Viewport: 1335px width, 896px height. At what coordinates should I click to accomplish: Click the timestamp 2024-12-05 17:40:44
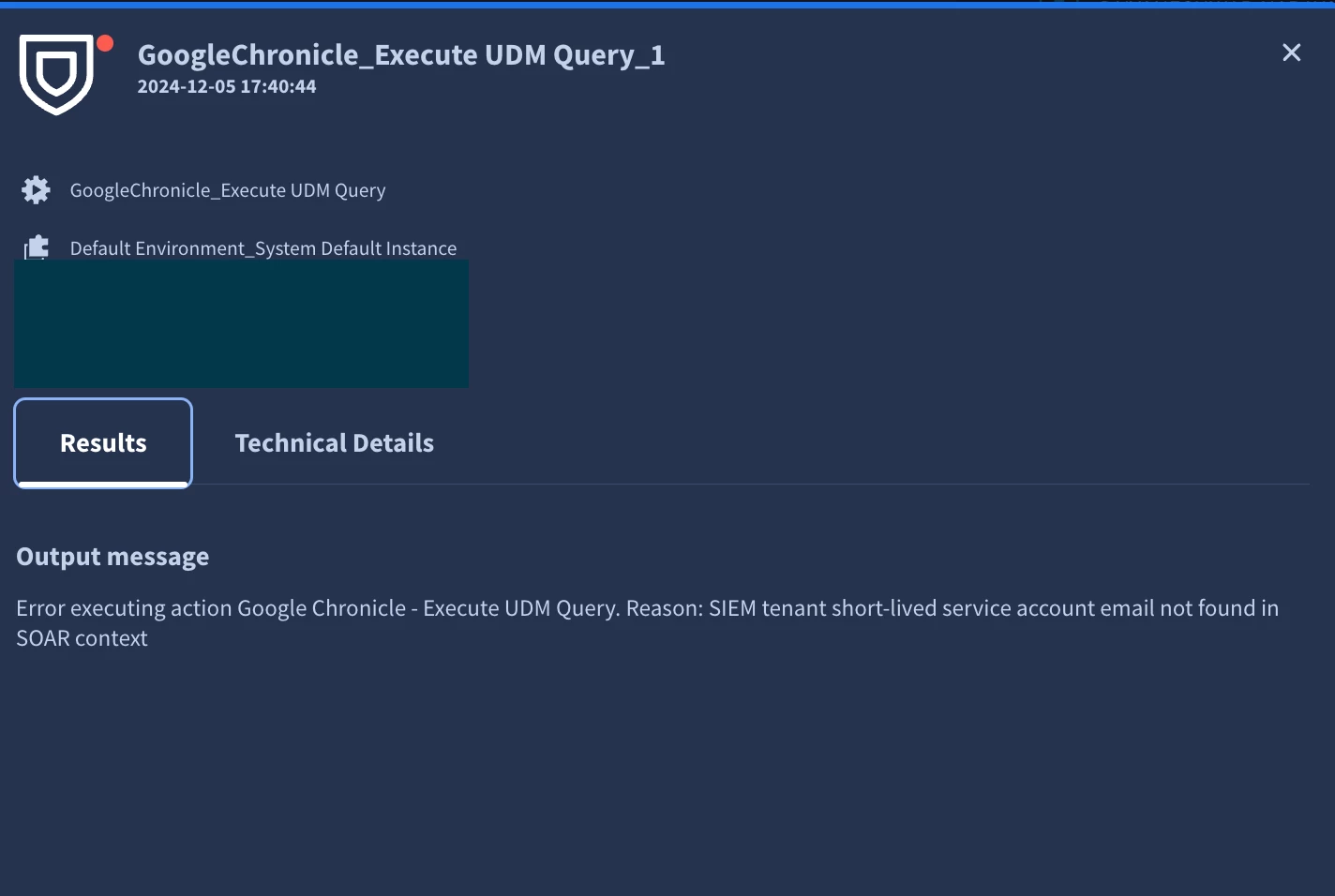pos(227,86)
